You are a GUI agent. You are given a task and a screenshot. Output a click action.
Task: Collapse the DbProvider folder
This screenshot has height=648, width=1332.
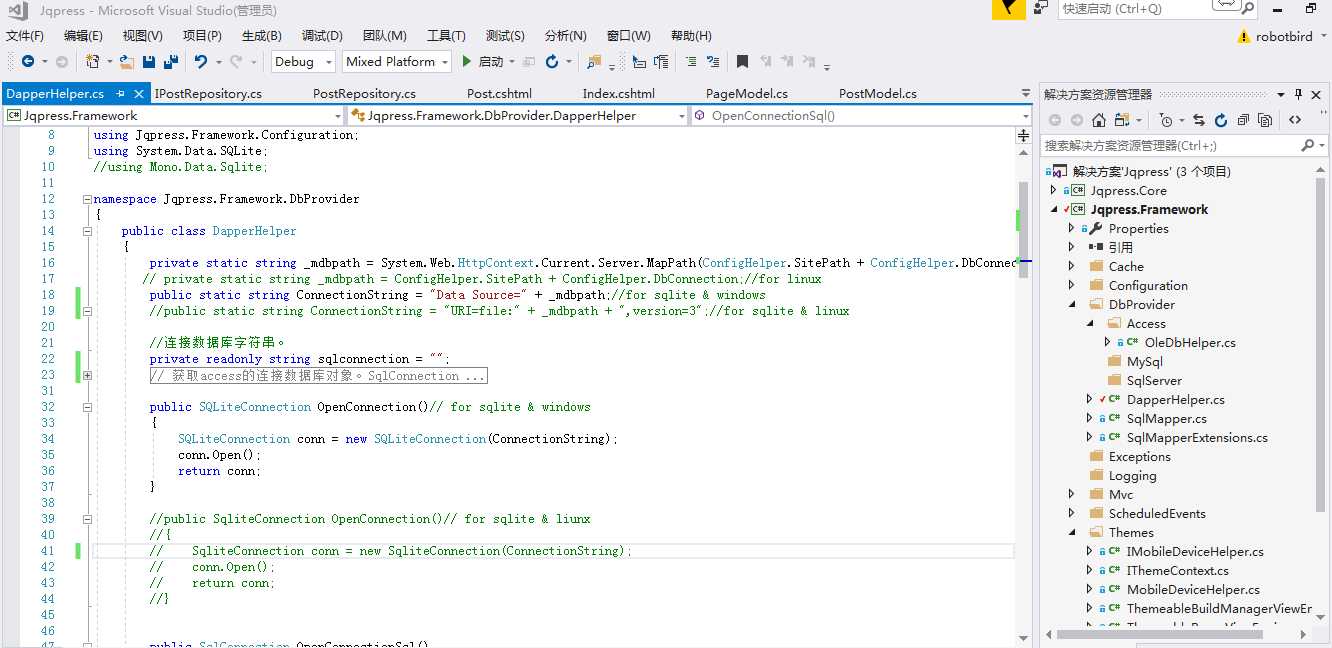tap(1071, 304)
